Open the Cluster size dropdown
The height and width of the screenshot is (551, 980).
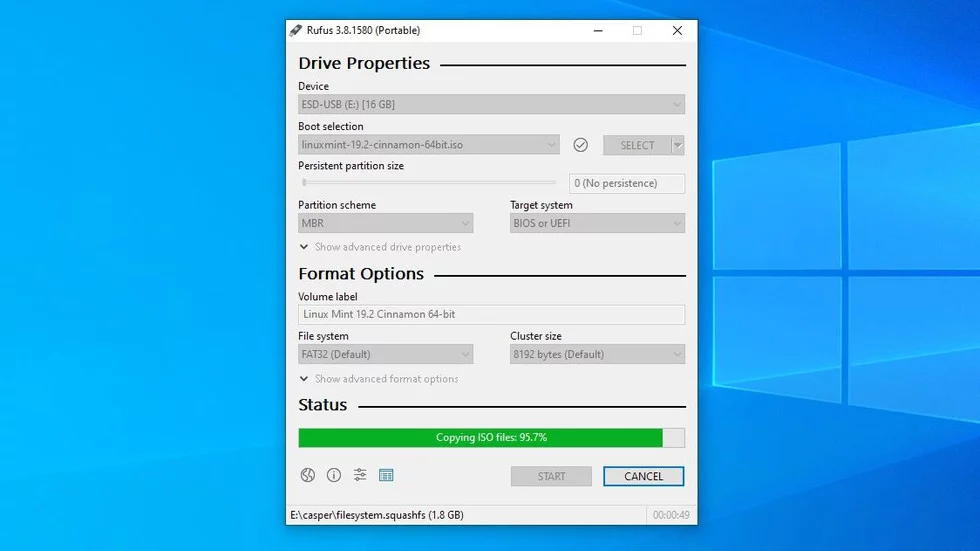pos(598,354)
